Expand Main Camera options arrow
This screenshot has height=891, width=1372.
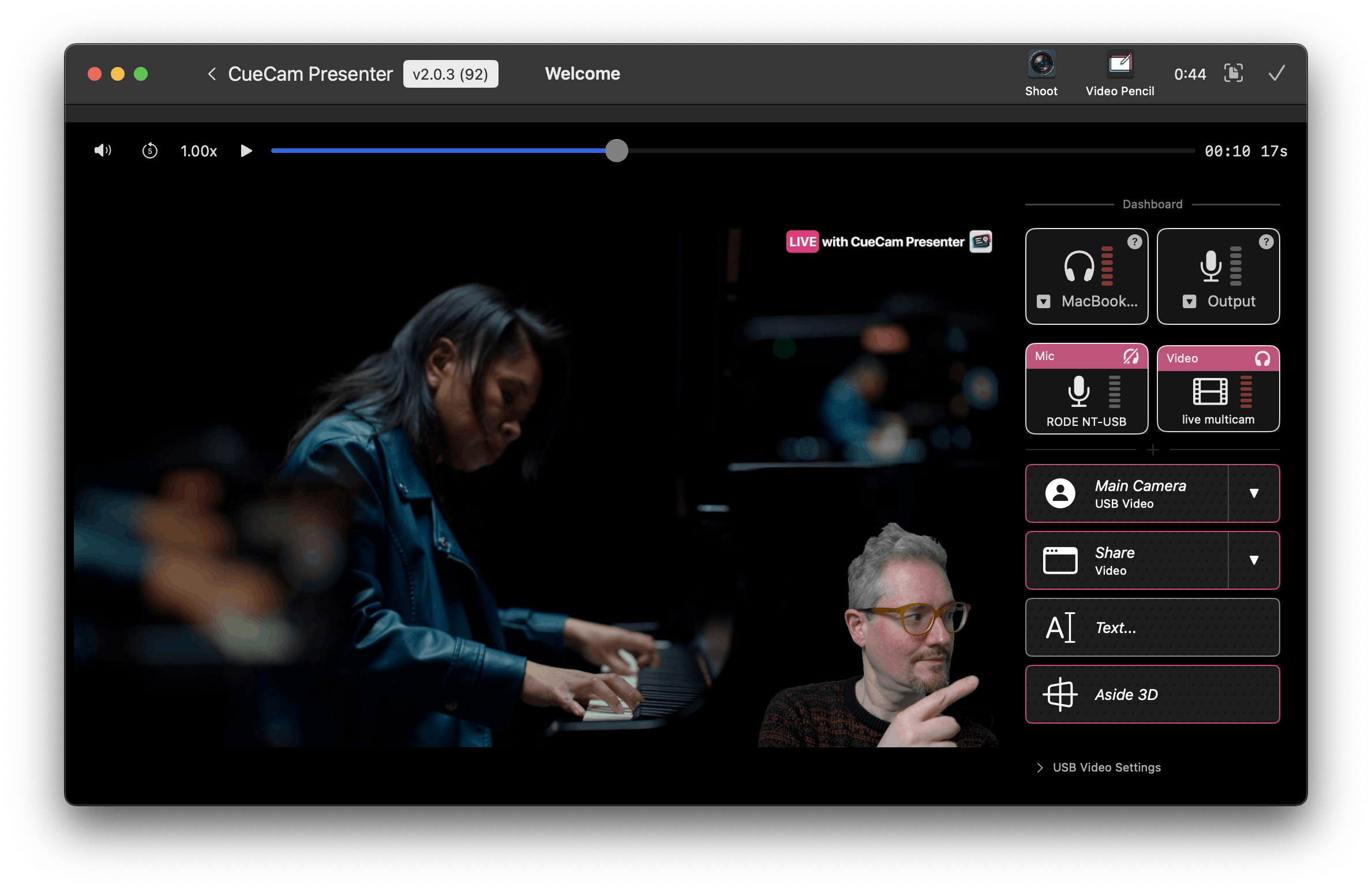tap(1253, 493)
